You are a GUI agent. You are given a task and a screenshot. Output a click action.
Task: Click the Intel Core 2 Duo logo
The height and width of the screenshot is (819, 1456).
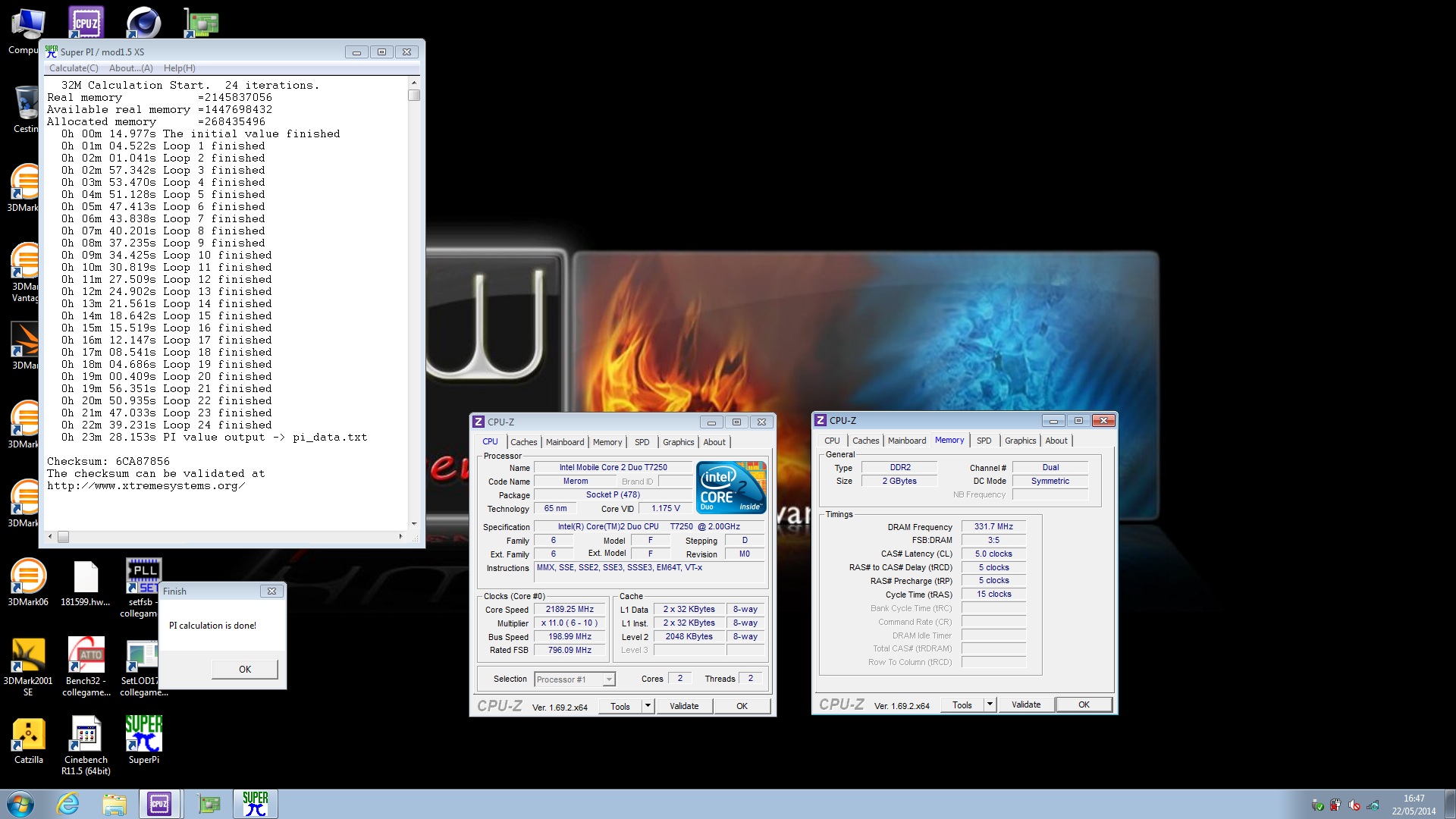tap(731, 488)
